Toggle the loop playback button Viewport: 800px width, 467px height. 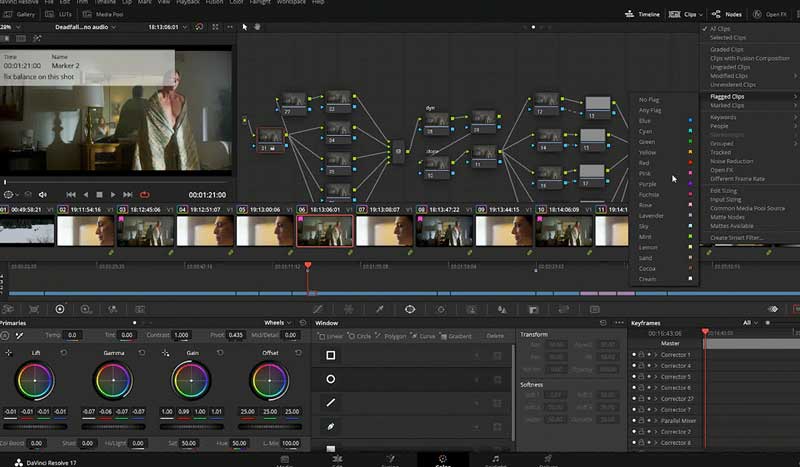point(145,194)
